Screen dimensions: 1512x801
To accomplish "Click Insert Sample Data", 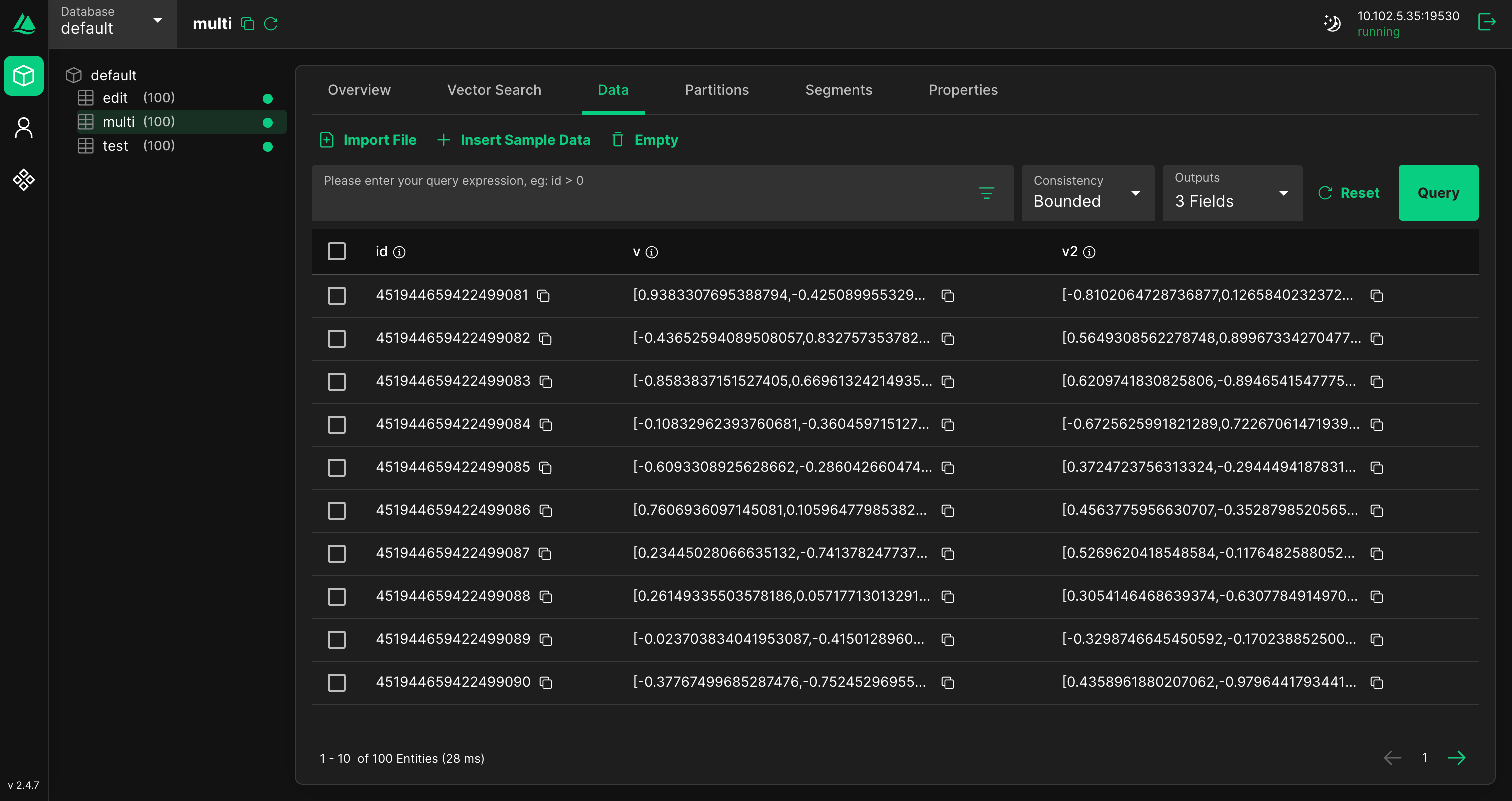I will [x=514, y=140].
